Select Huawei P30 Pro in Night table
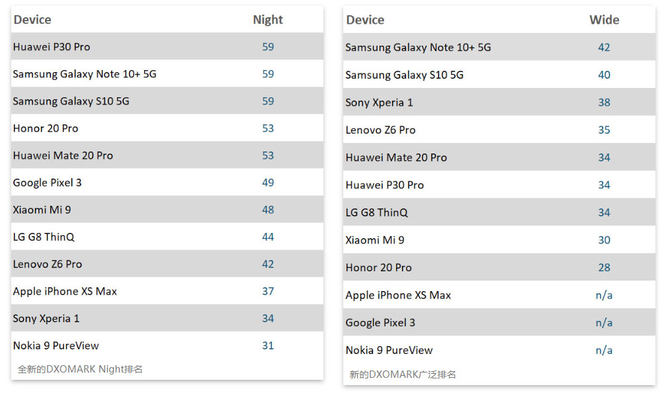The height and width of the screenshot is (395, 670). (51, 47)
